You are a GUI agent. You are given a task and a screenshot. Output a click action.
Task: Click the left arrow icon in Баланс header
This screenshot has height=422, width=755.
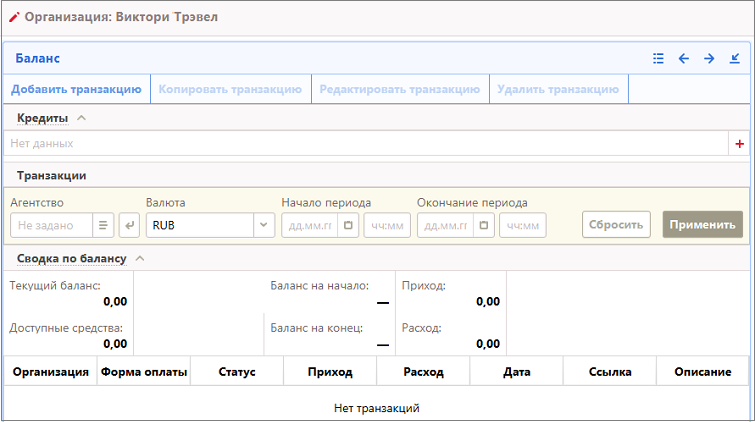click(x=684, y=59)
